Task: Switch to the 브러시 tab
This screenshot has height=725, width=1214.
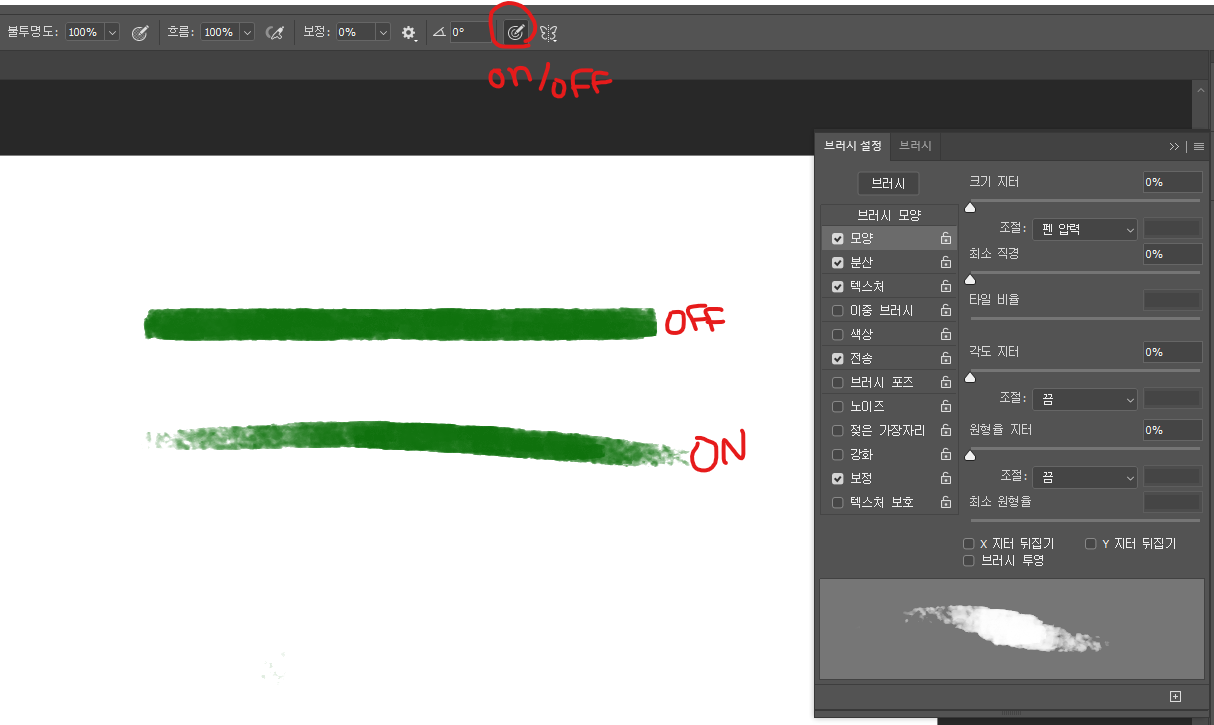Action: coord(915,146)
